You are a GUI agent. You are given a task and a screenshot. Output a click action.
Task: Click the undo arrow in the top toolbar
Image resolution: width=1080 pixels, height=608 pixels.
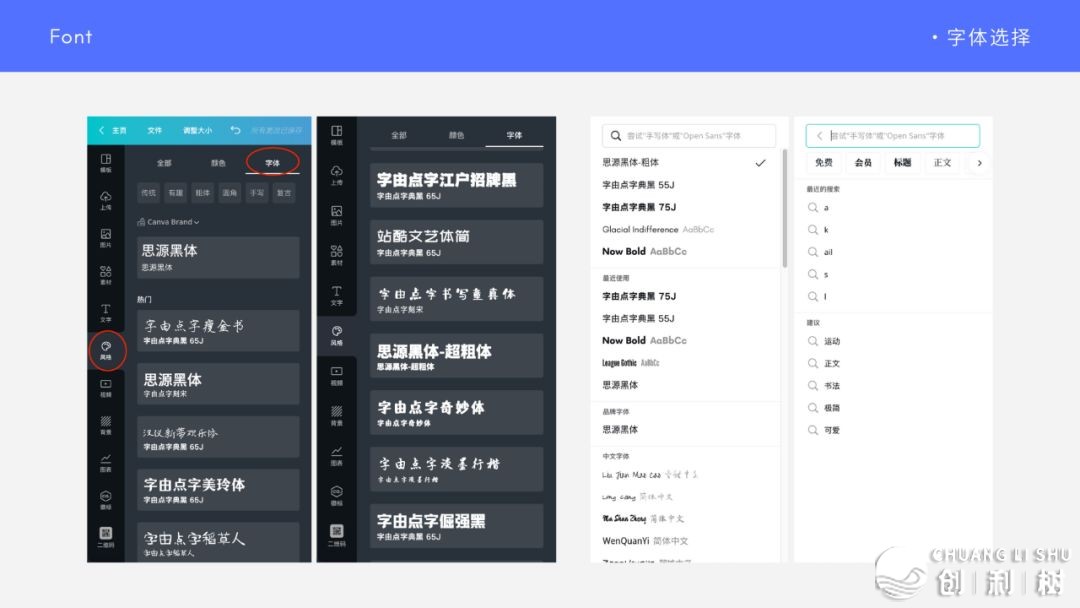[235, 130]
